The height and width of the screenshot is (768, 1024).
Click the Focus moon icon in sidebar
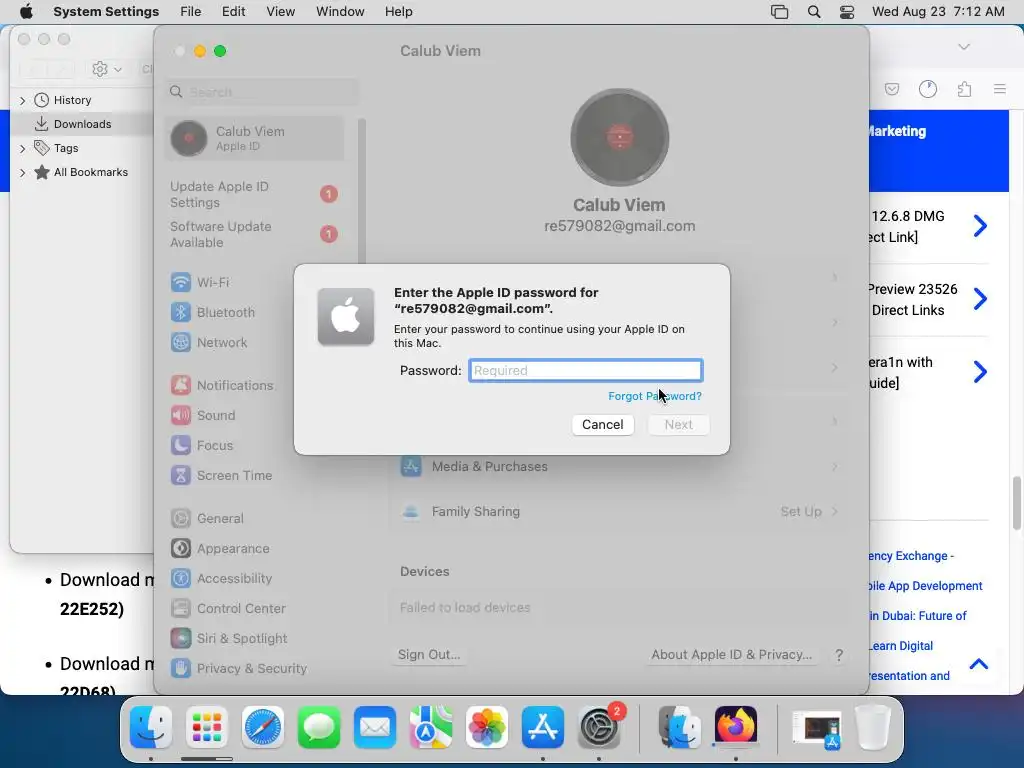pos(181,445)
